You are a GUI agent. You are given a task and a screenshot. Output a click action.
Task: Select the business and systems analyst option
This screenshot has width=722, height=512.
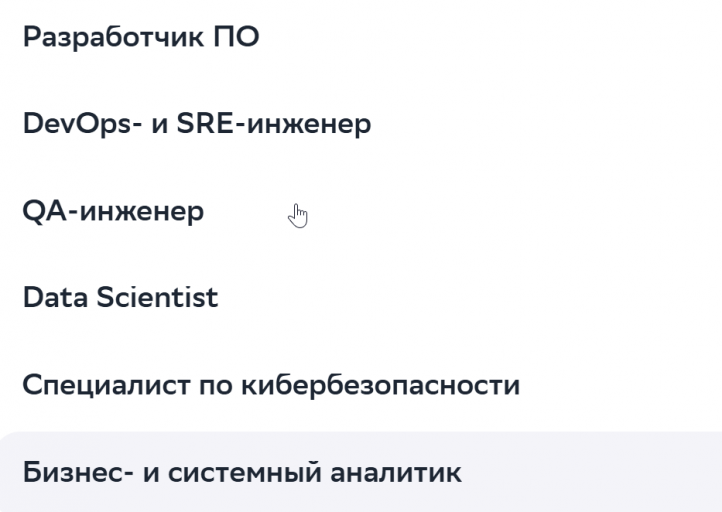(x=361, y=472)
